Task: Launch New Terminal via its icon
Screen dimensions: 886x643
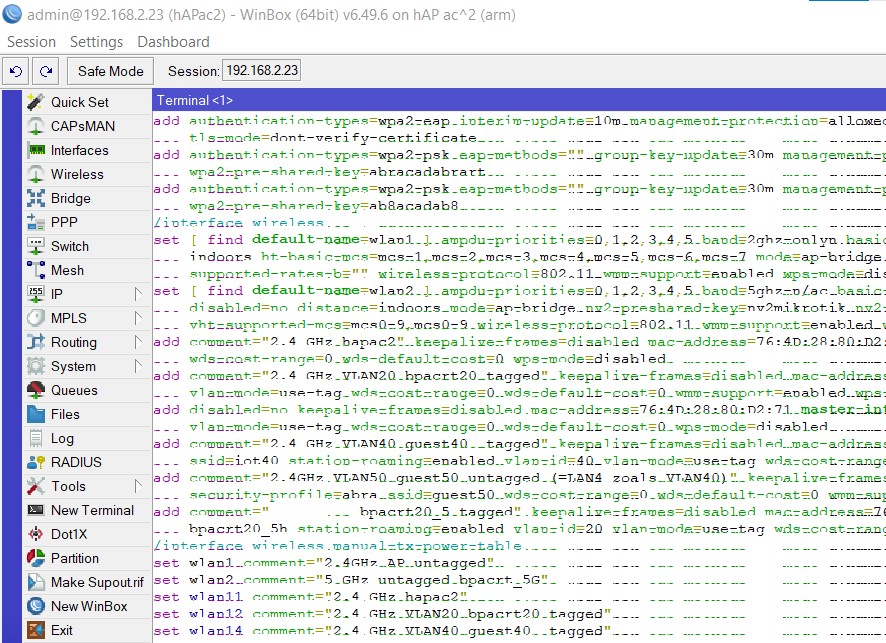Action: tap(36, 510)
